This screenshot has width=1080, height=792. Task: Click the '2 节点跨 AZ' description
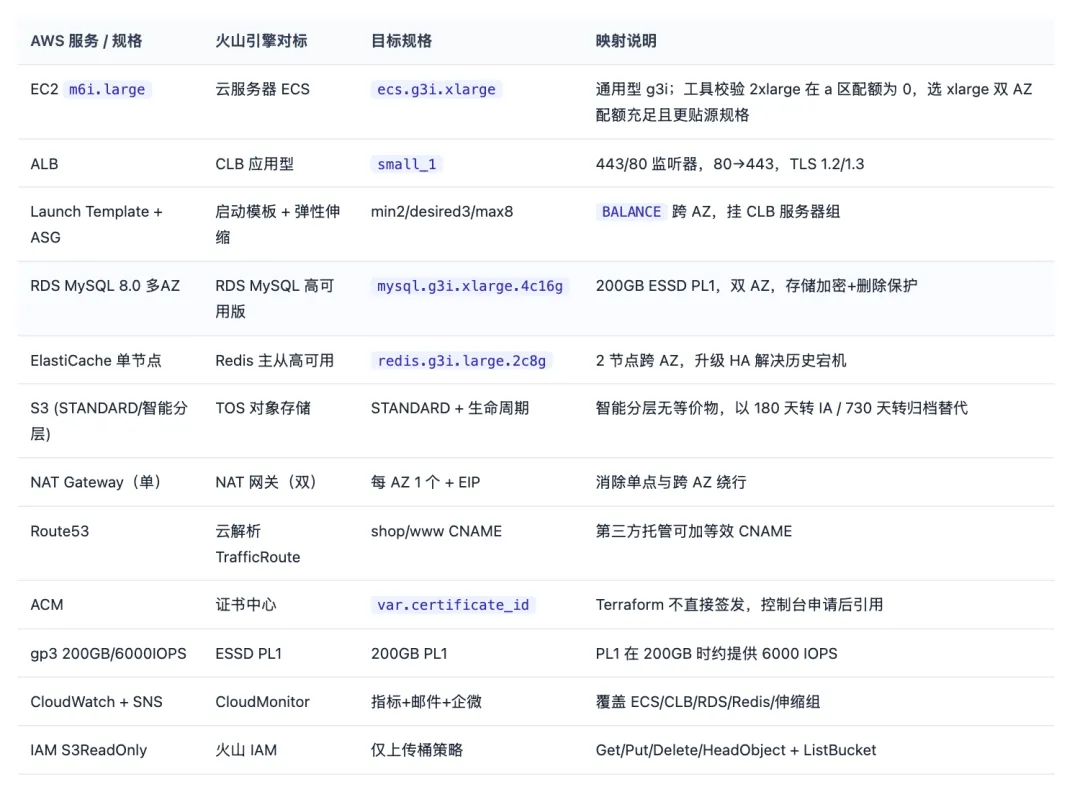coord(720,361)
